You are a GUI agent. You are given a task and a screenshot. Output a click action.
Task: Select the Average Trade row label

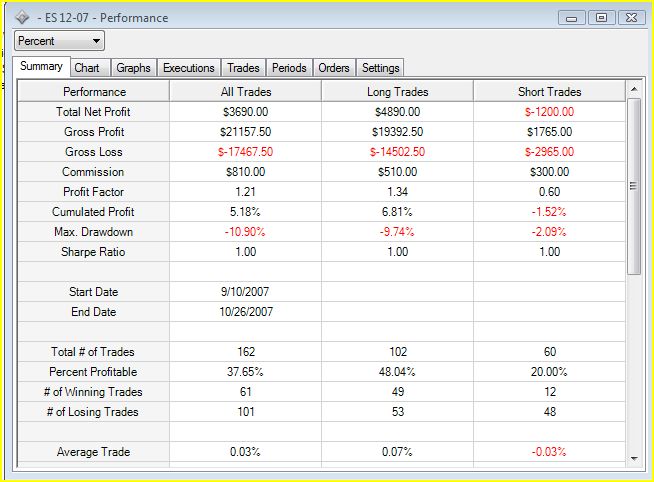click(93, 452)
